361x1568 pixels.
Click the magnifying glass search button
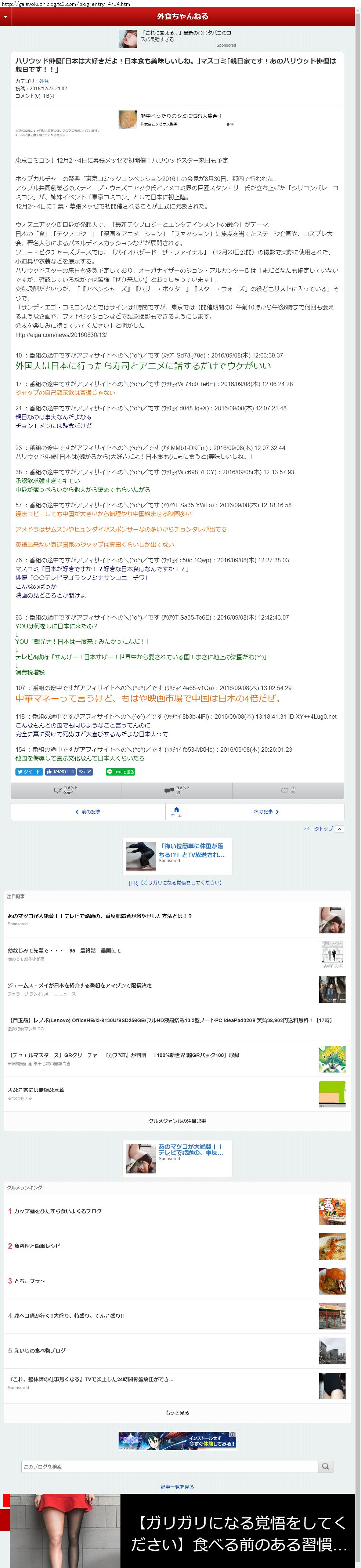[x=326, y=1466]
